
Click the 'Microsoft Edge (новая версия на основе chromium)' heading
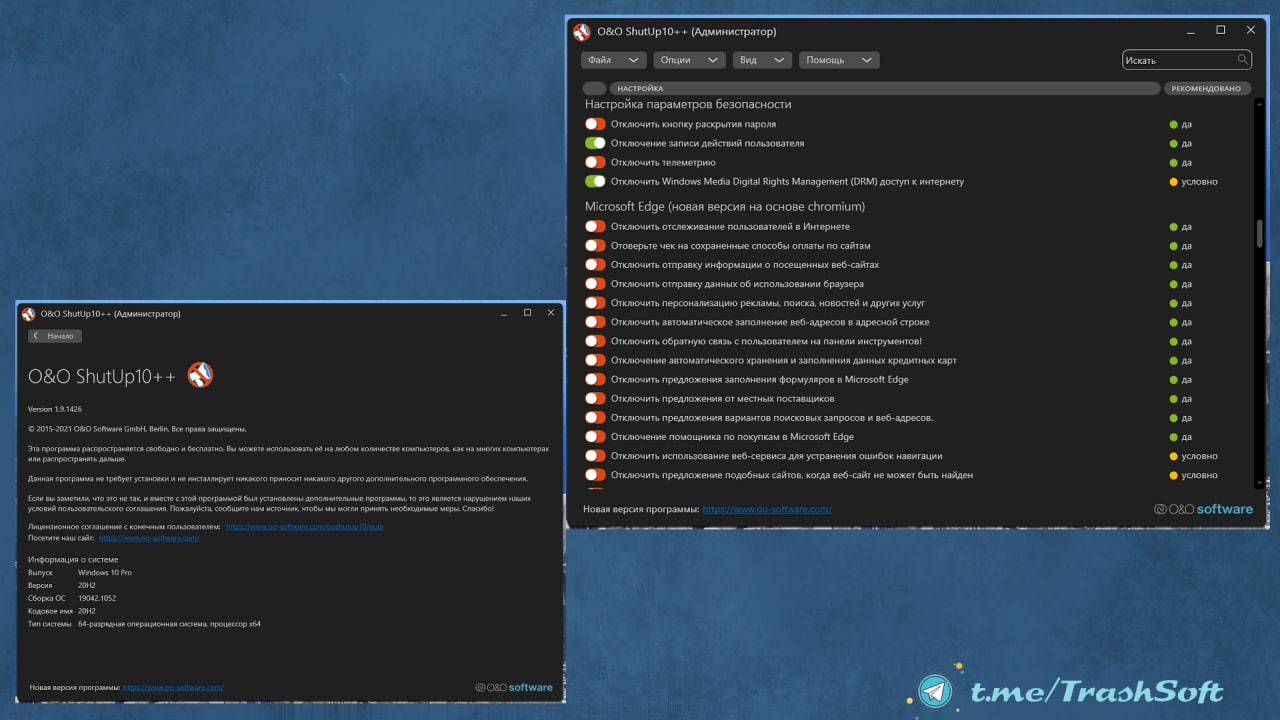[725, 206]
